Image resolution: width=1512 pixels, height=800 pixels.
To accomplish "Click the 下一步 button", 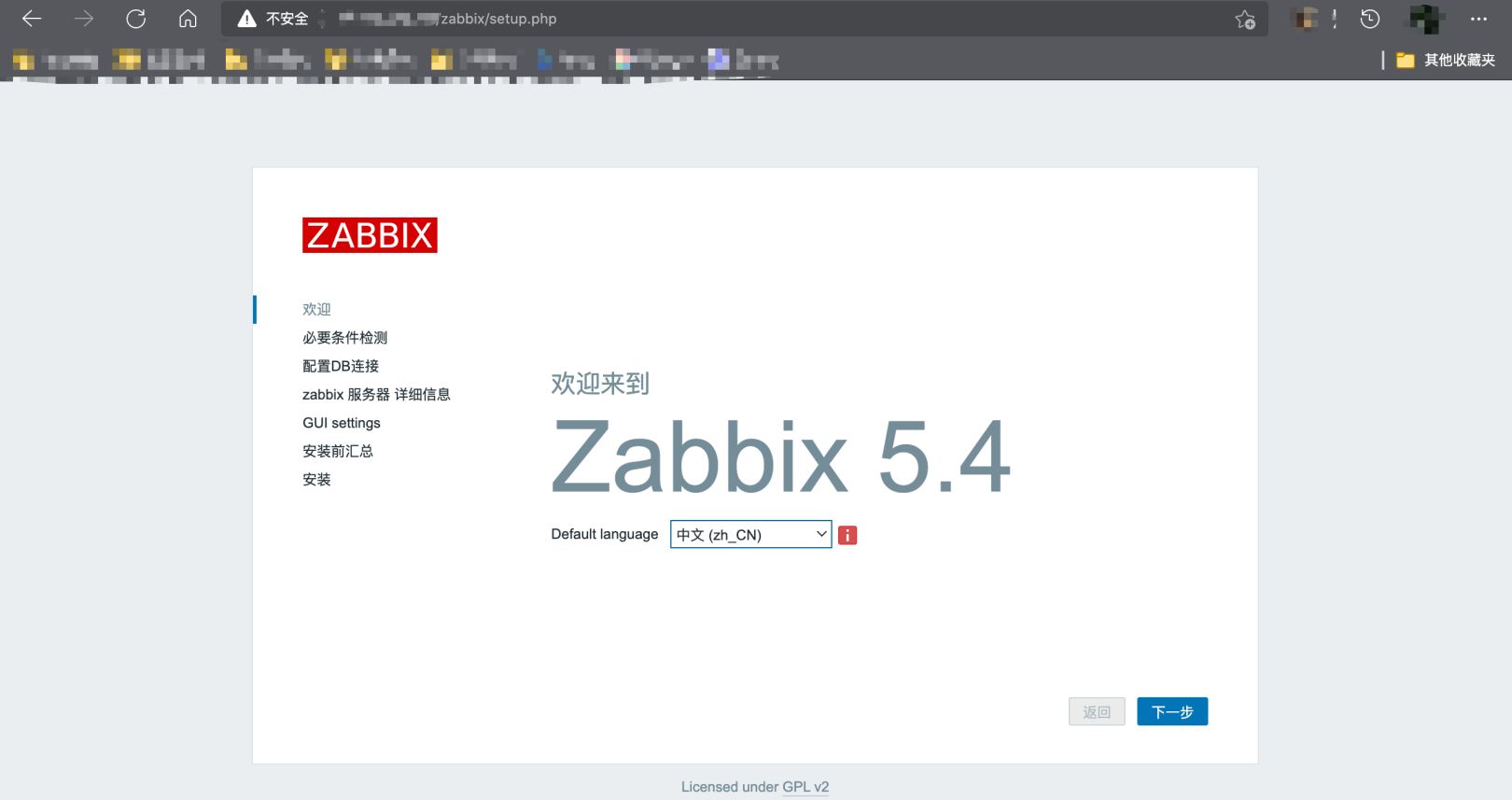I will point(1172,711).
